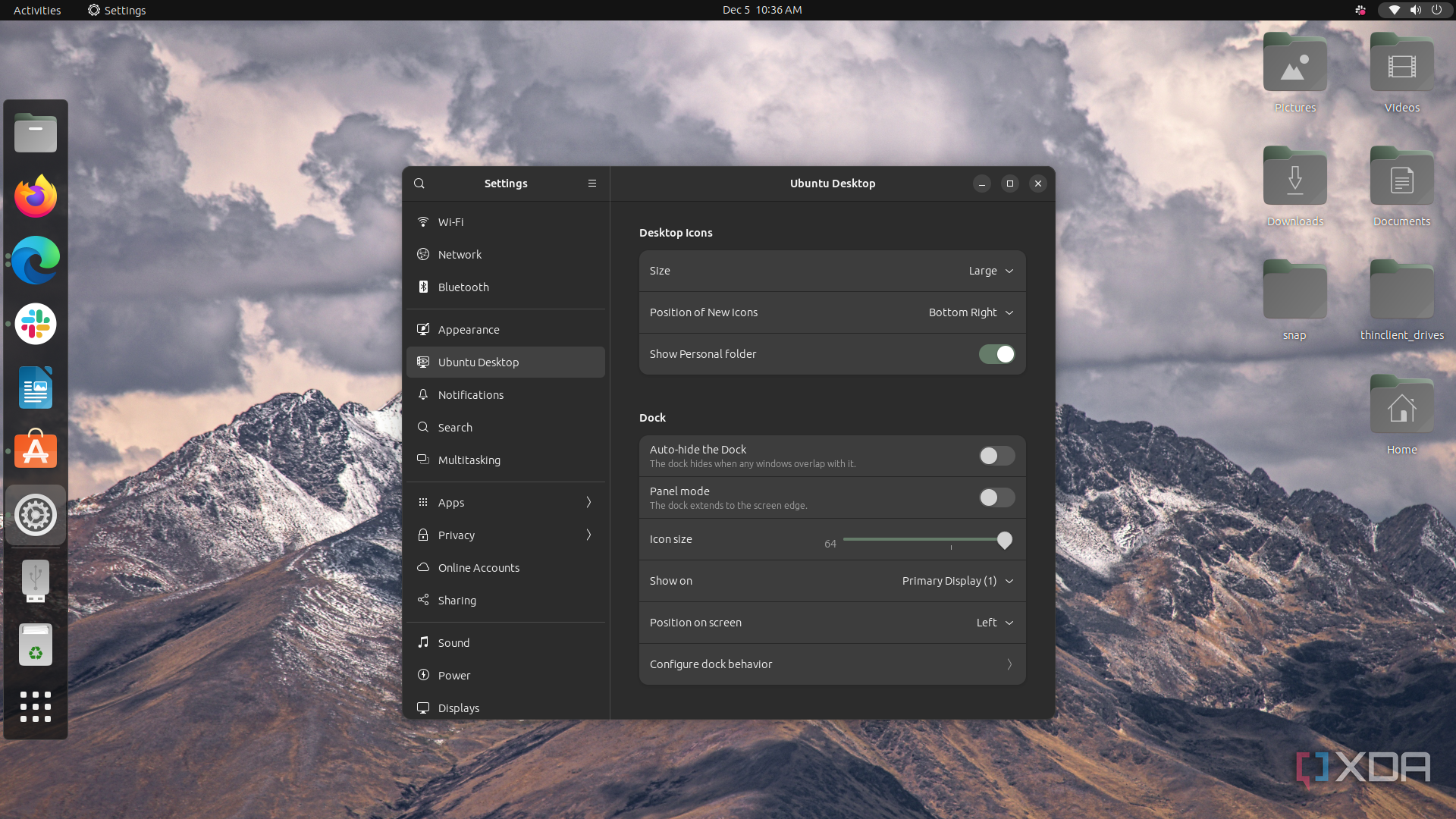Launch LibreOffice Writer from the dock
Viewport: 1456px width, 819px height.
[36, 388]
